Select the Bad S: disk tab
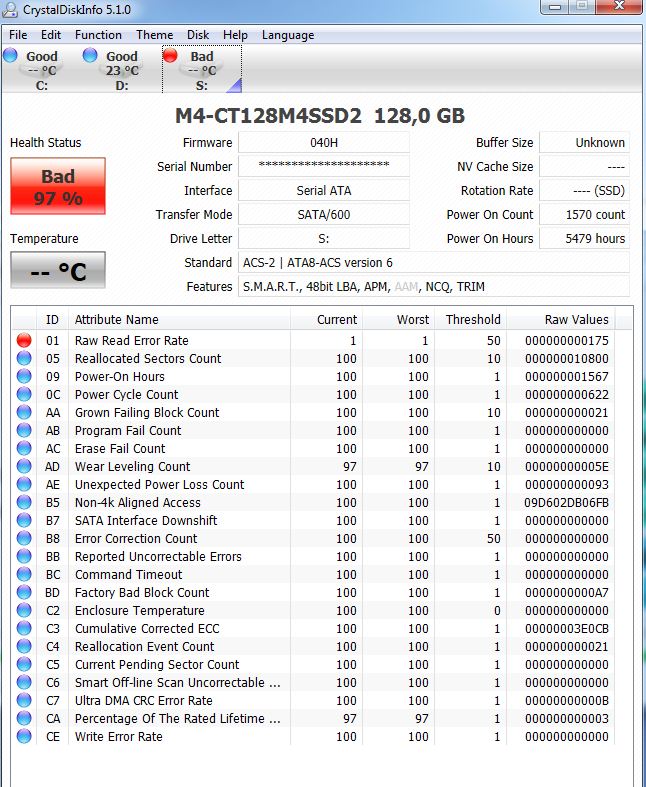The height and width of the screenshot is (787, 646). (202, 69)
